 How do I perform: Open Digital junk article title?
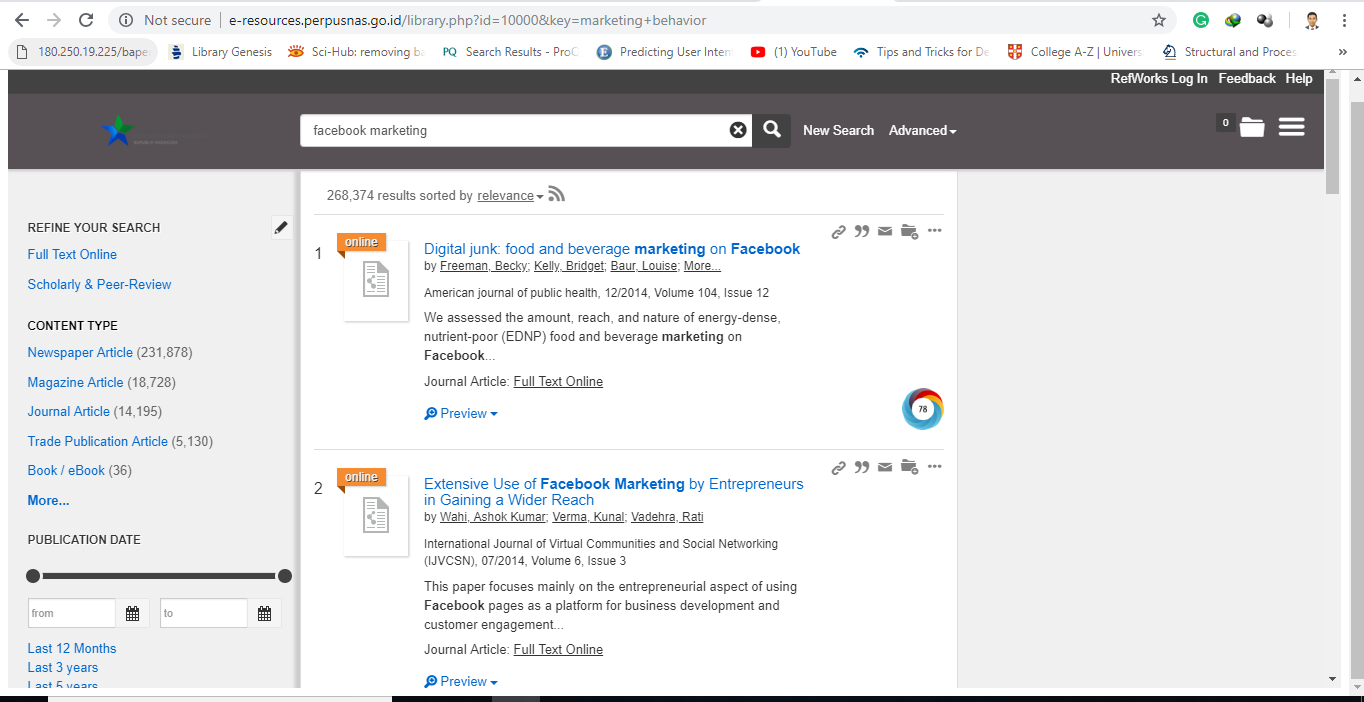612,249
